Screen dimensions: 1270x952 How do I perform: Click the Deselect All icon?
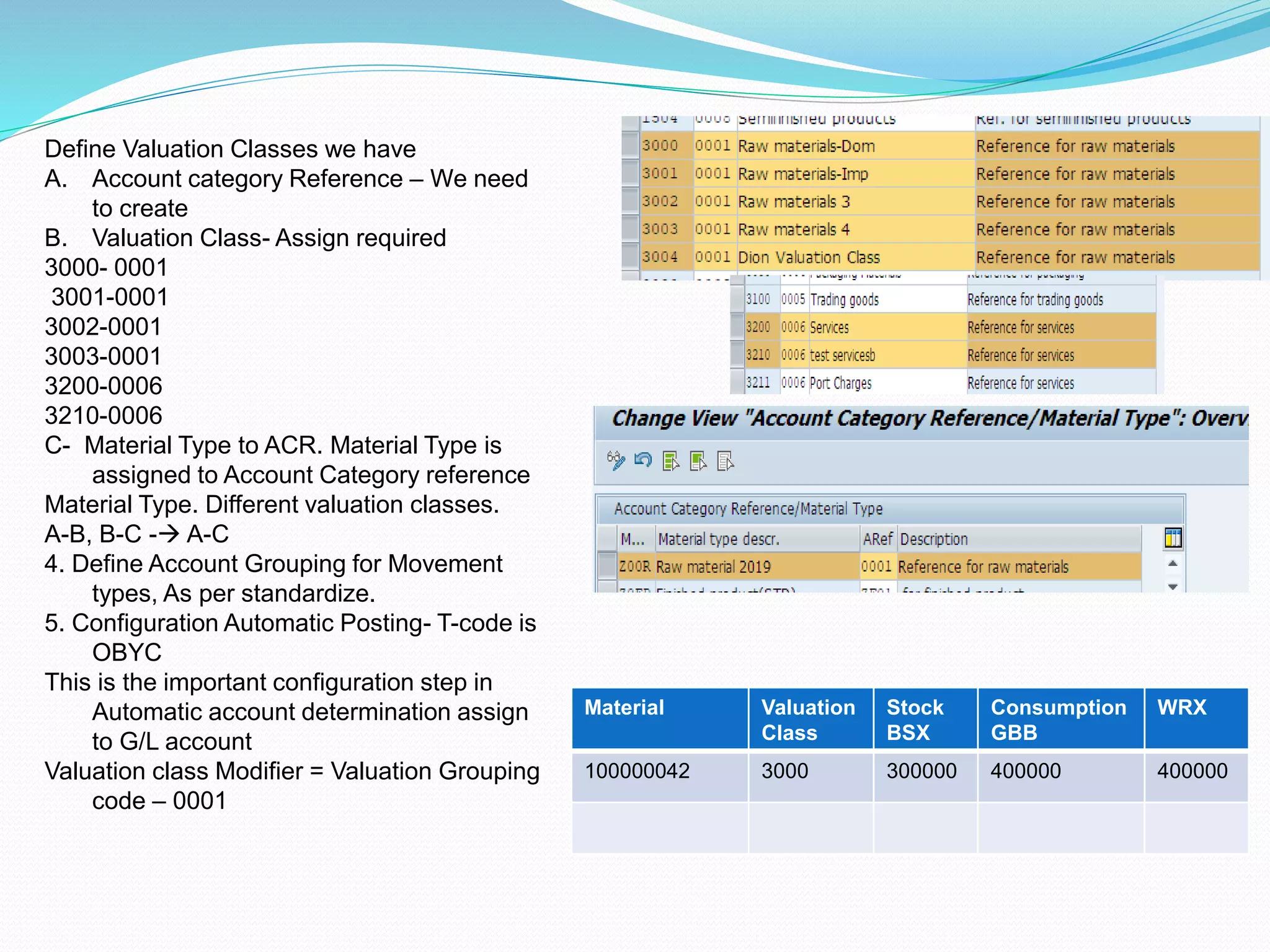click(x=726, y=461)
